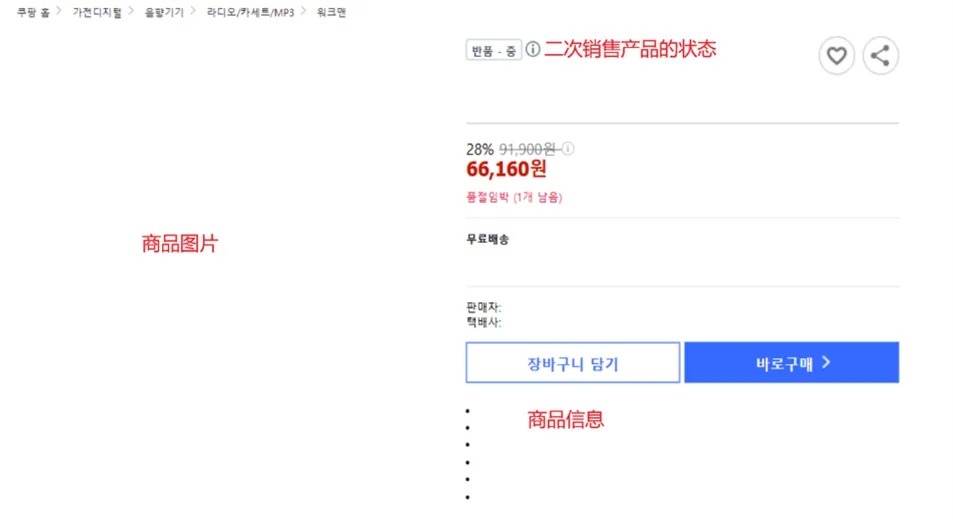Go to 쿠팡 홈 breadcrumb

[x=33, y=12]
